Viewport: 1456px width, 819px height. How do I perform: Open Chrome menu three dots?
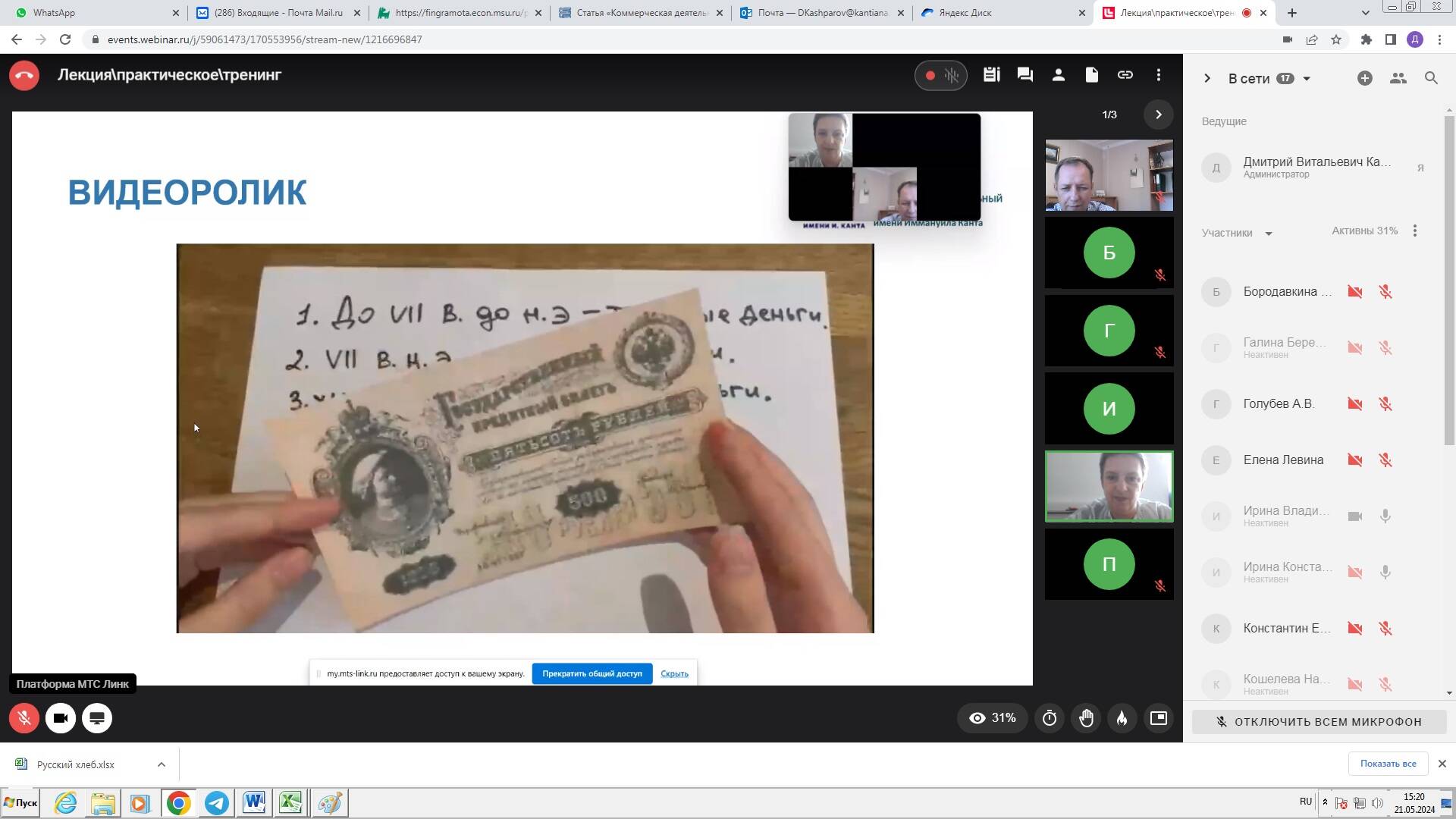(x=1439, y=39)
